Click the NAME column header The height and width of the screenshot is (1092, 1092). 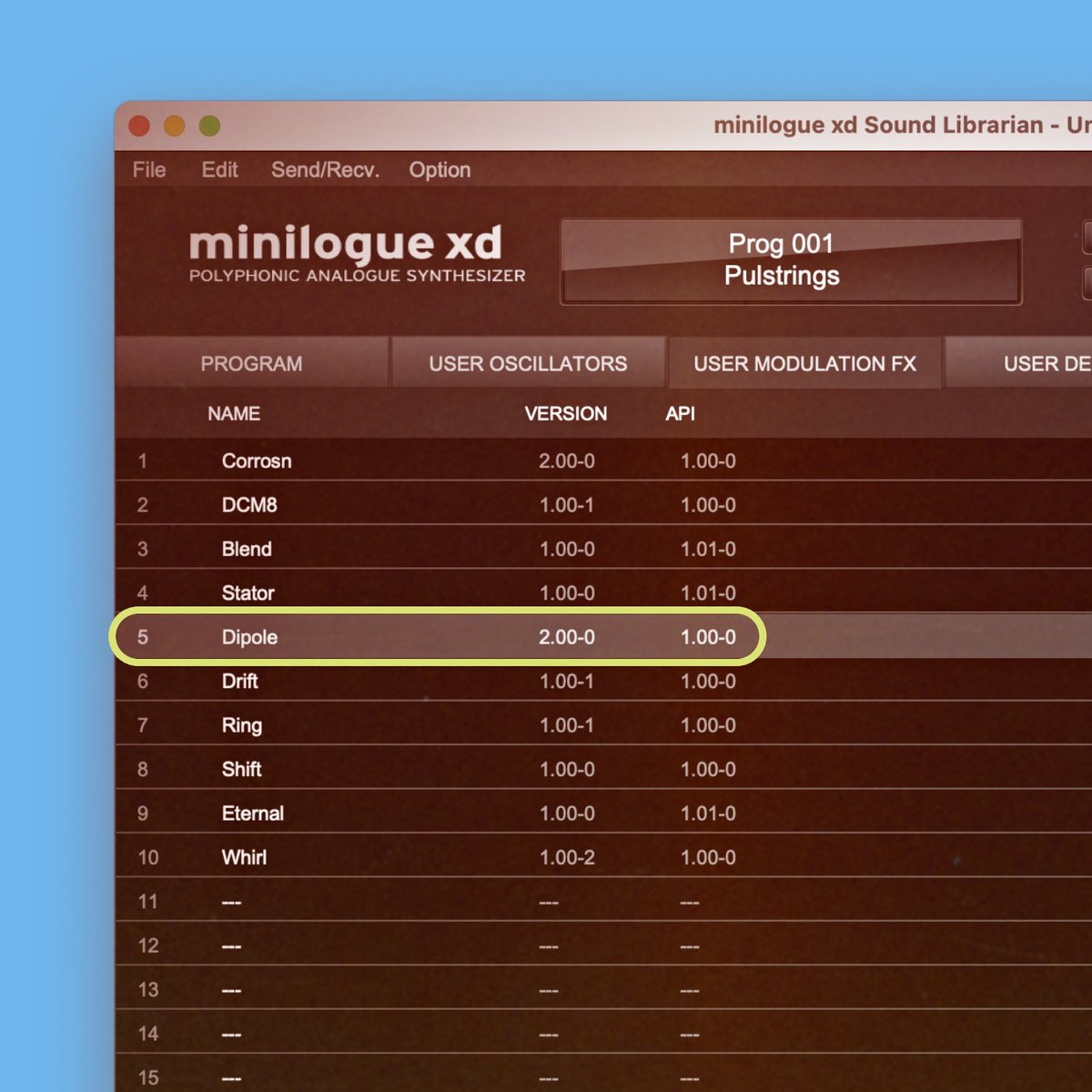click(x=234, y=413)
